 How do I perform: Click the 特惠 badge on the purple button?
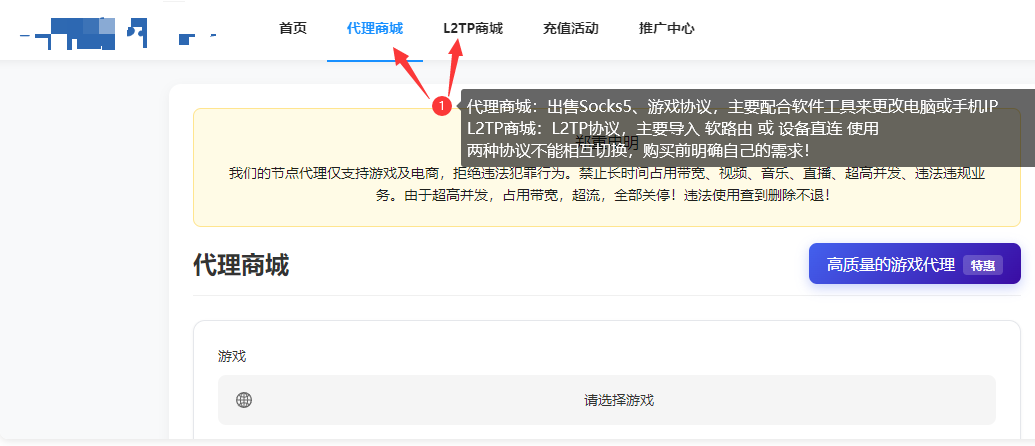click(x=982, y=265)
